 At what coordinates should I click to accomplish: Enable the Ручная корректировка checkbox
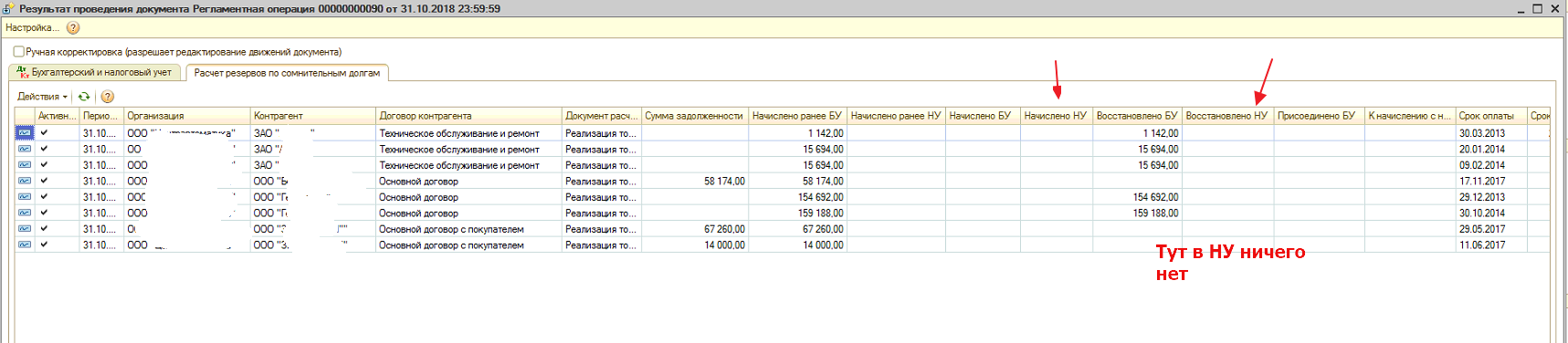18,52
